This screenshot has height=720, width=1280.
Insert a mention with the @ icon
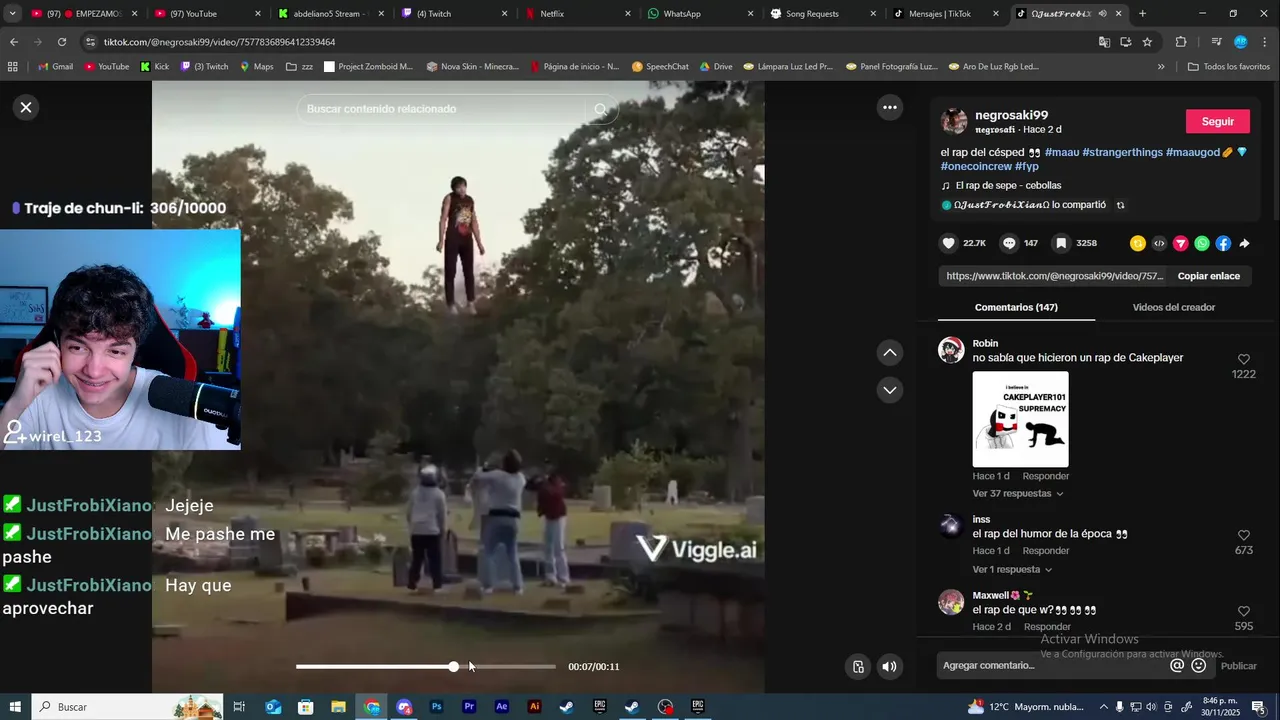coord(1177,665)
